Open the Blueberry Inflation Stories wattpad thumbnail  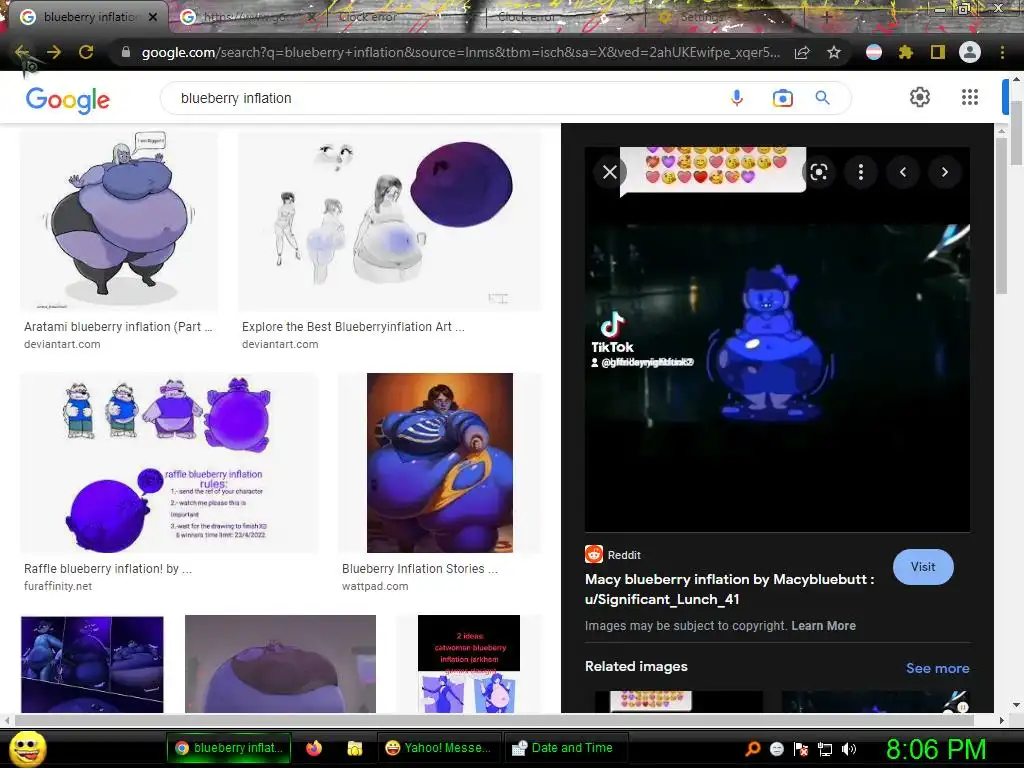point(440,463)
